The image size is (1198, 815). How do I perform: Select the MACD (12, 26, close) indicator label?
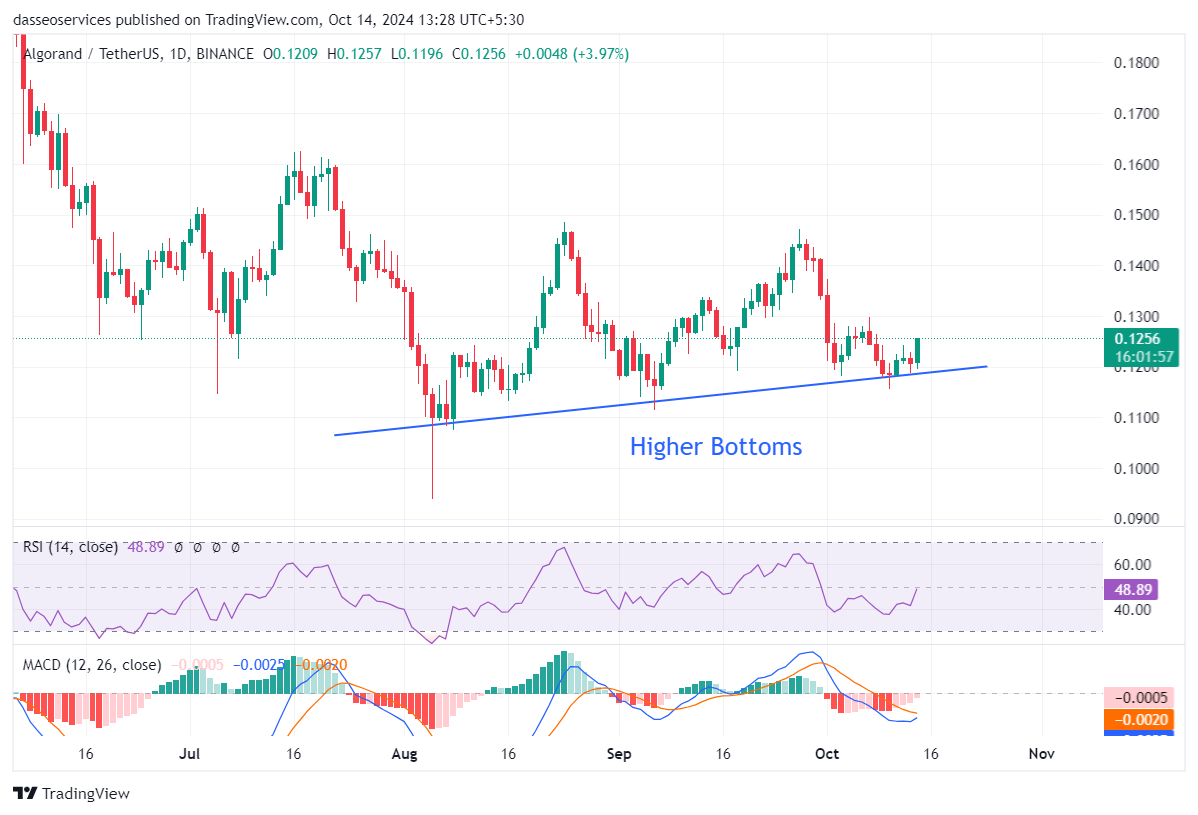click(92, 665)
